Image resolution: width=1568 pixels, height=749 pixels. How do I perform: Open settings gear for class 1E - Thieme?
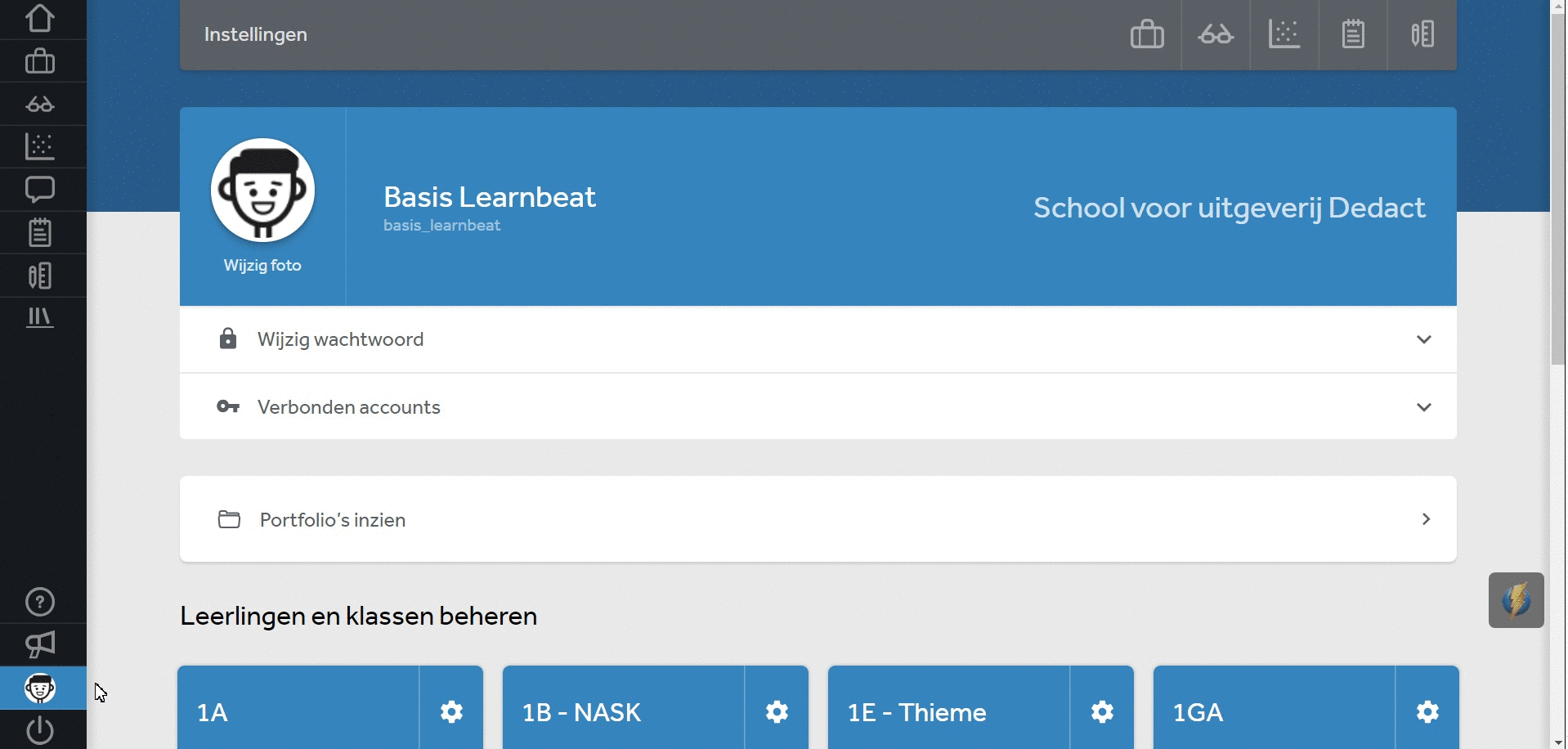1102,712
